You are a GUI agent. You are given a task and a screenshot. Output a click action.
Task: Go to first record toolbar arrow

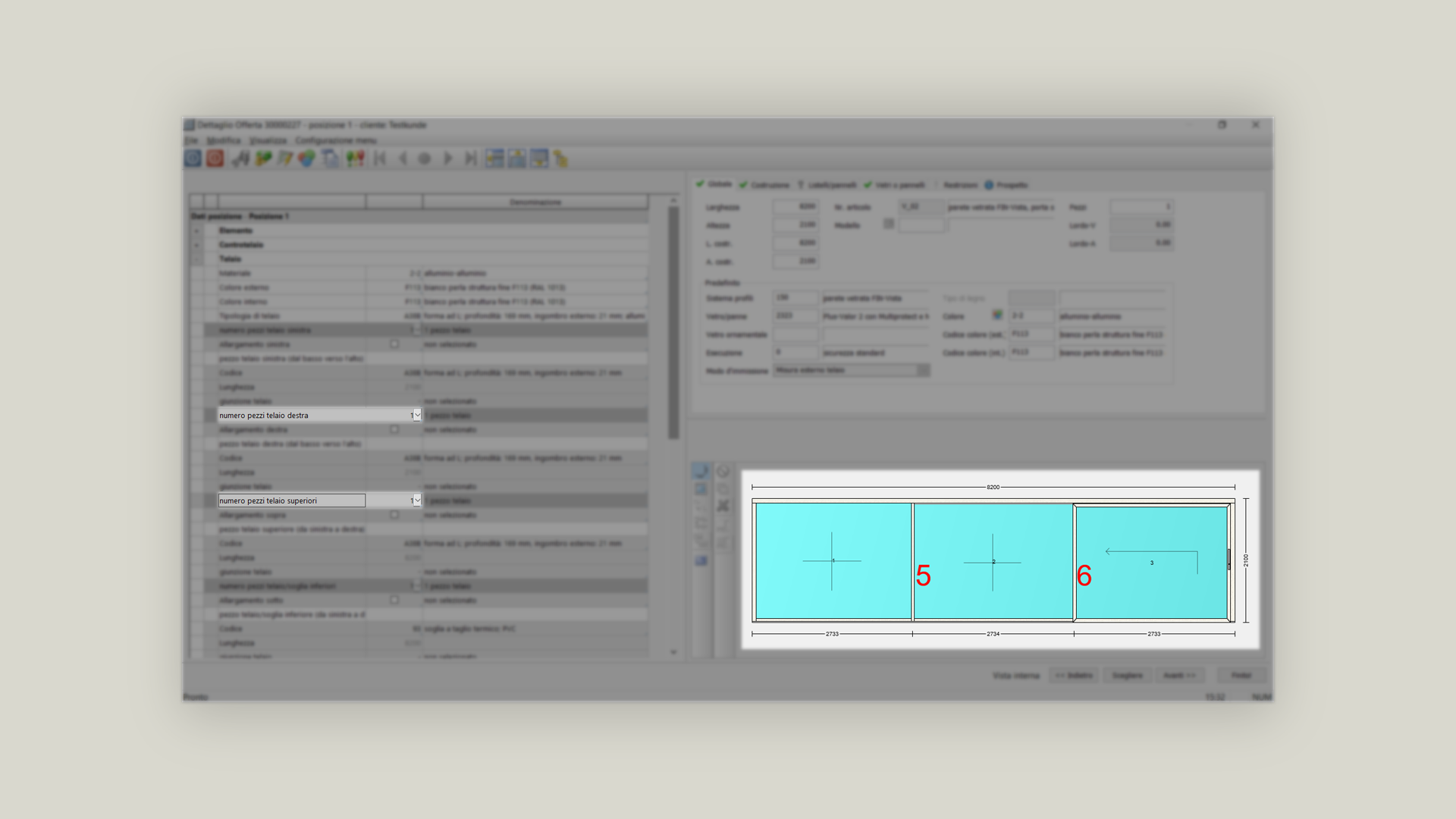tap(380, 158)
